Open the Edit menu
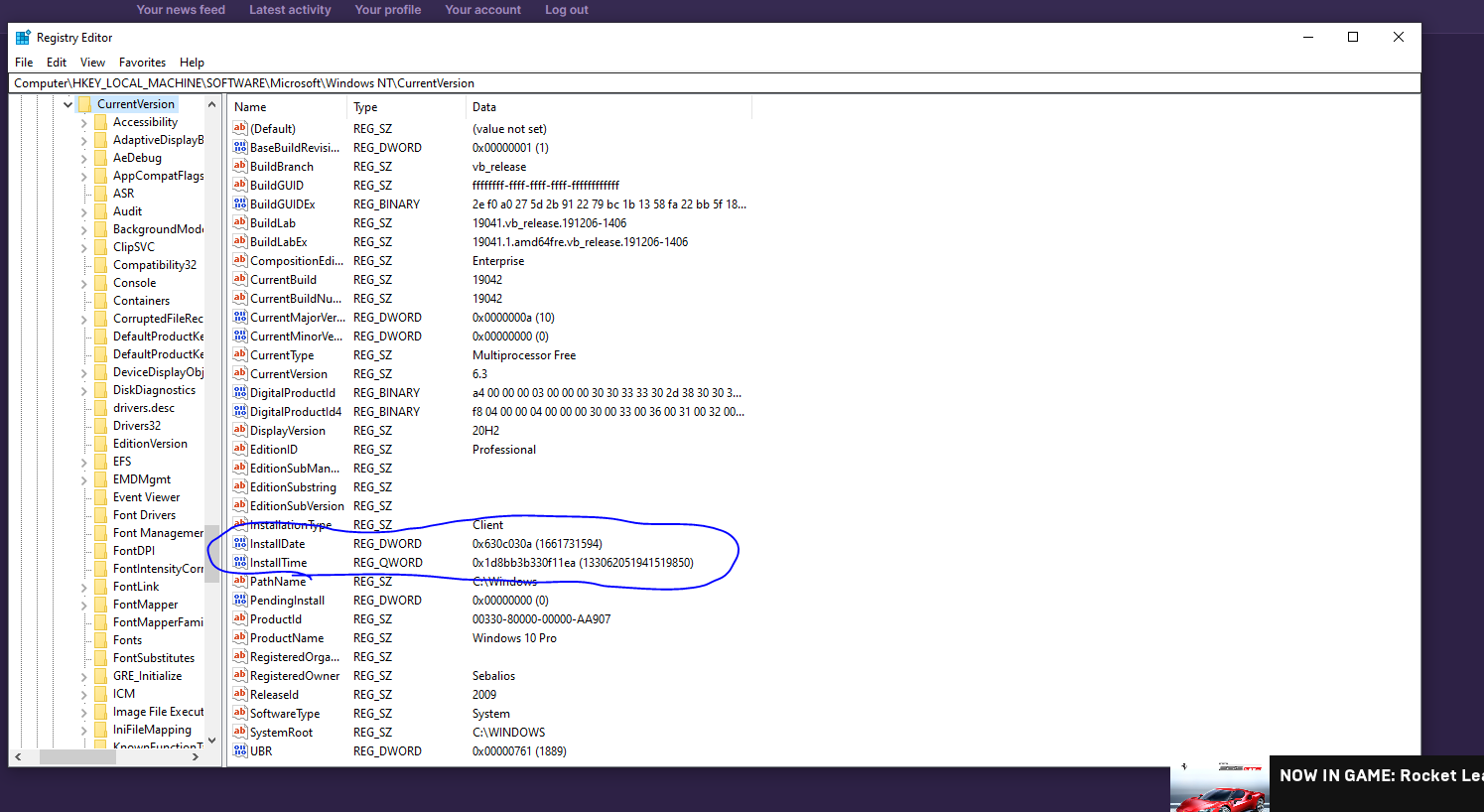 click(x=57, y=62)
